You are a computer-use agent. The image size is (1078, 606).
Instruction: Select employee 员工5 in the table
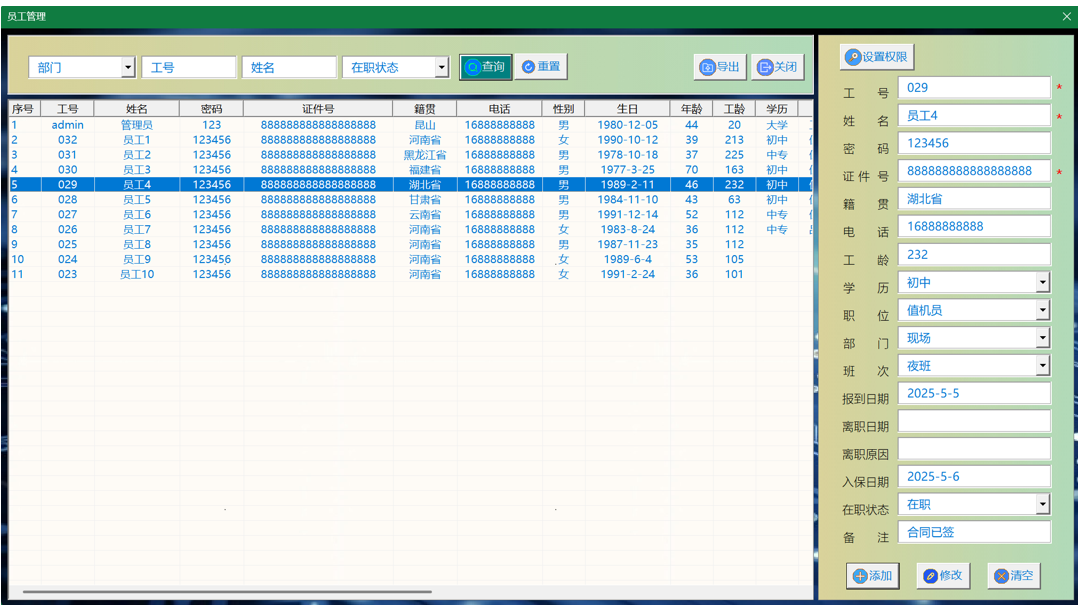(410, 199)
